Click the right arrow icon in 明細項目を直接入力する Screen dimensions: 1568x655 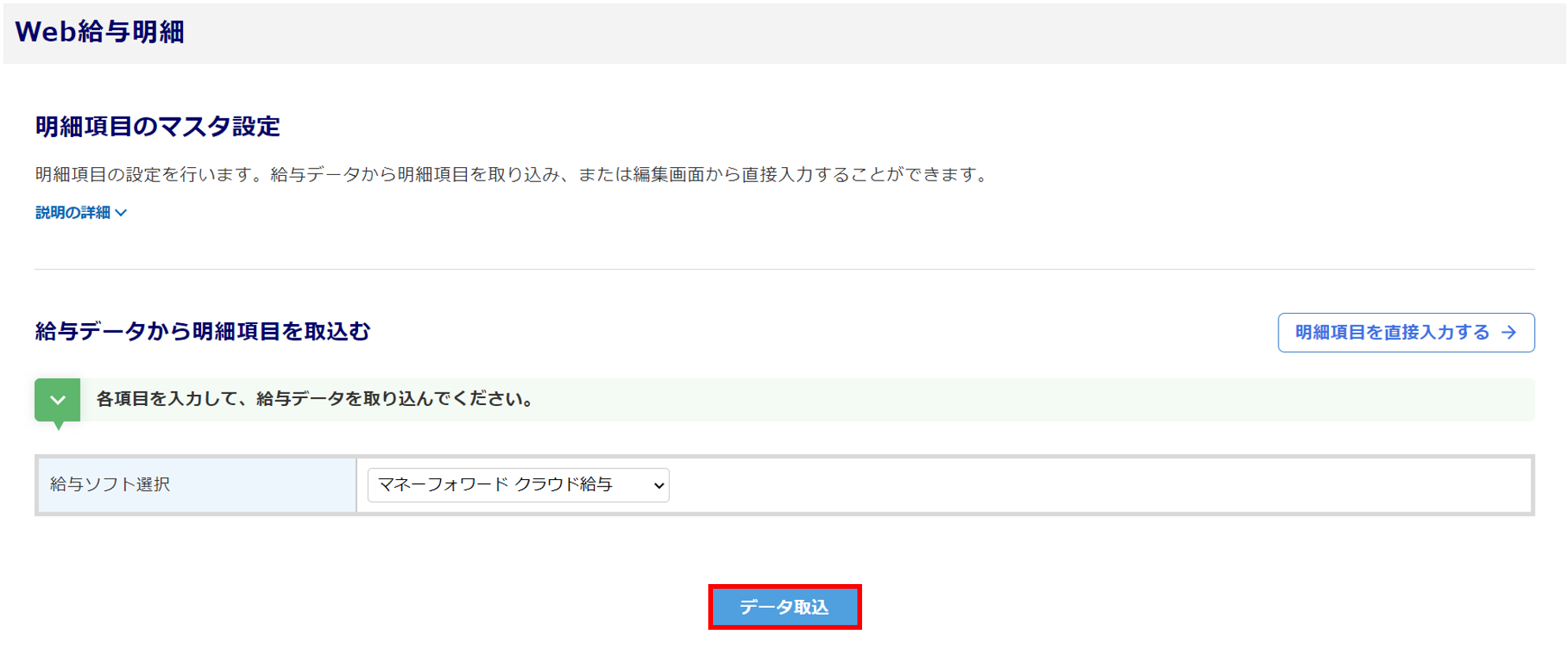[1509, 333]
